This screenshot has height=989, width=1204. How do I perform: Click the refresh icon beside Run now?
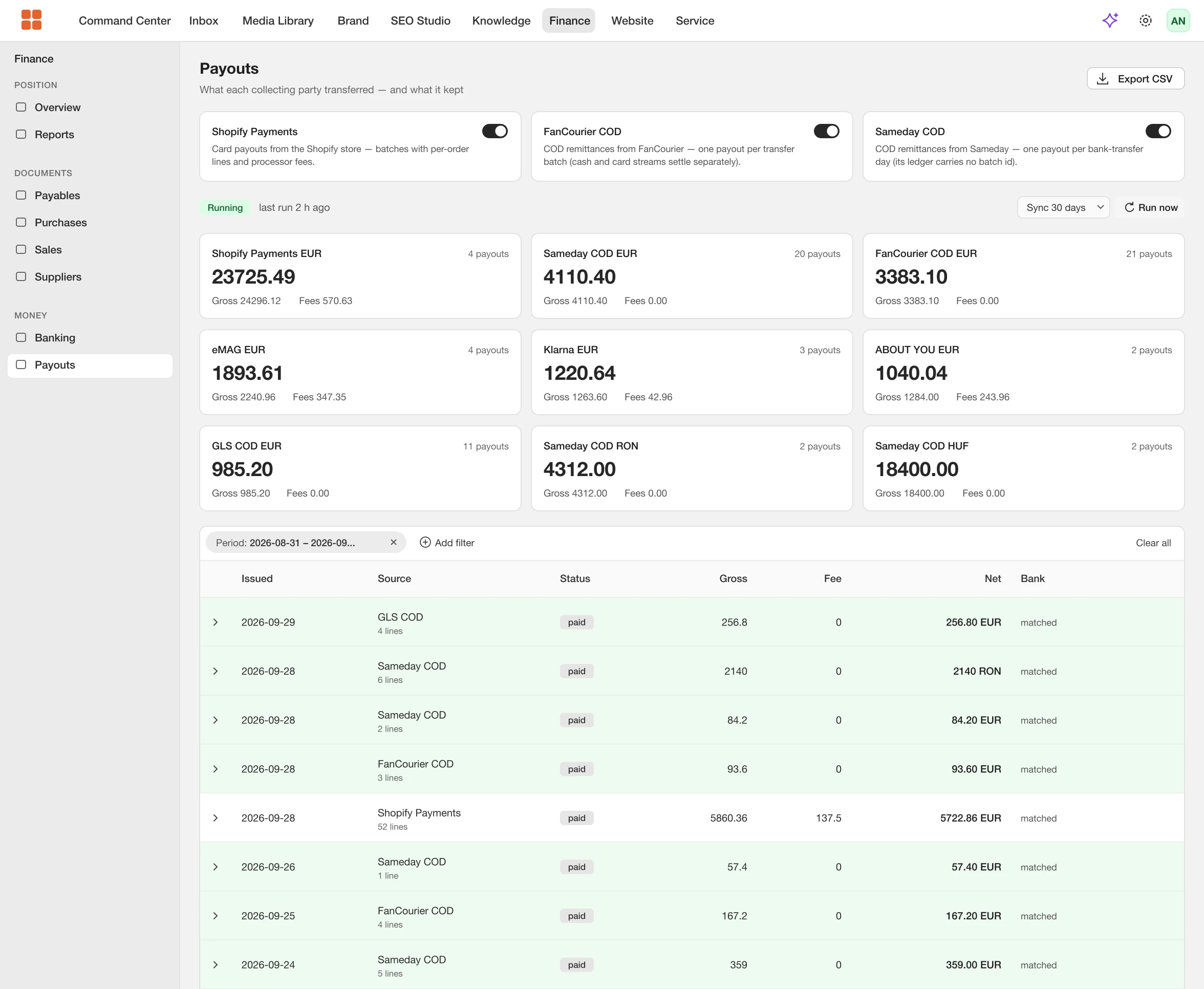[x=1129, y=207]
